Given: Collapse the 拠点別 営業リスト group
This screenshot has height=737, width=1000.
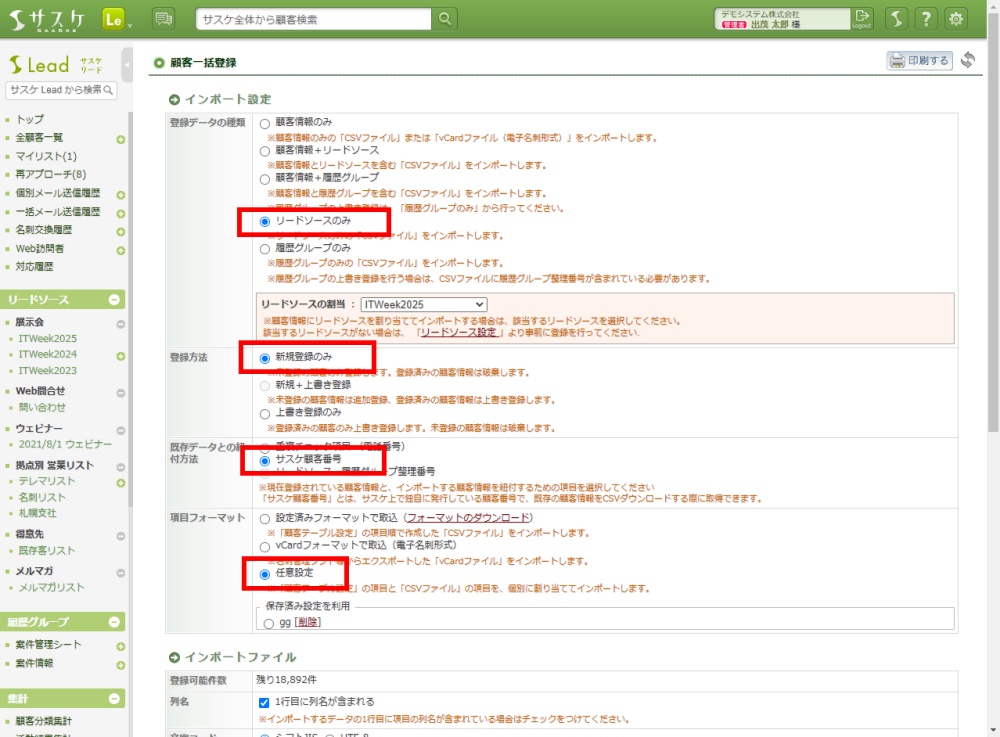Looking at the screenshot, I should pyautogui.click(x=121, y=467).
